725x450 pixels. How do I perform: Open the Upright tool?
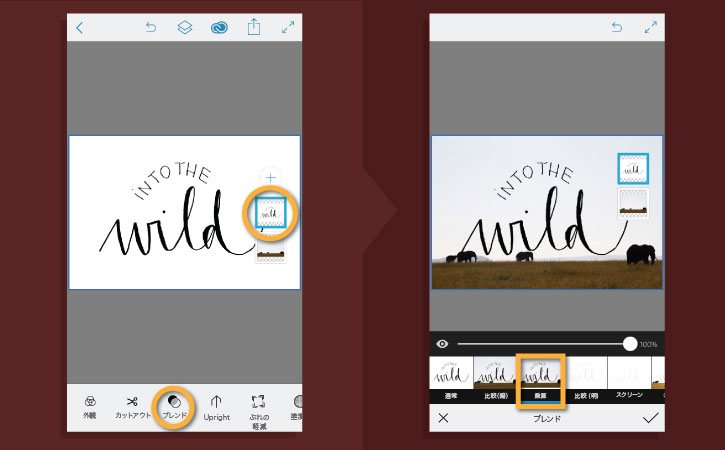(216, 408)
